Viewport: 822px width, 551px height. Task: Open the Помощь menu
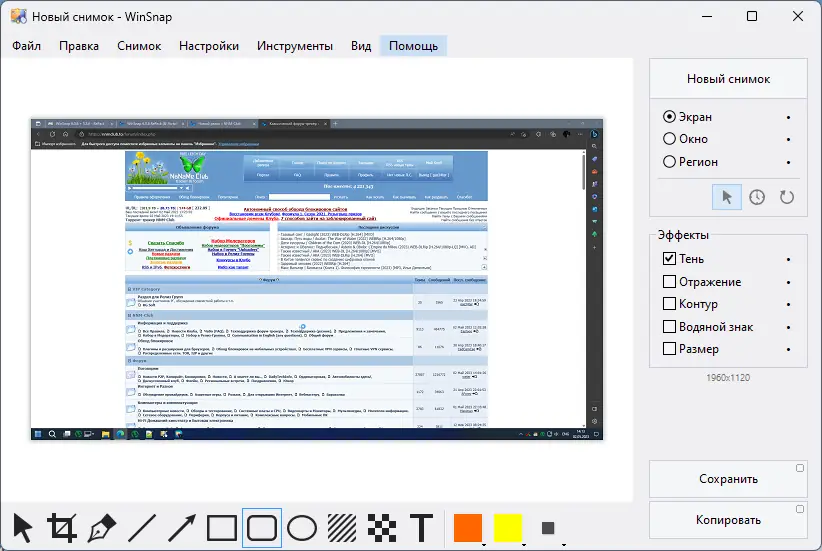(x=414, y=46)
